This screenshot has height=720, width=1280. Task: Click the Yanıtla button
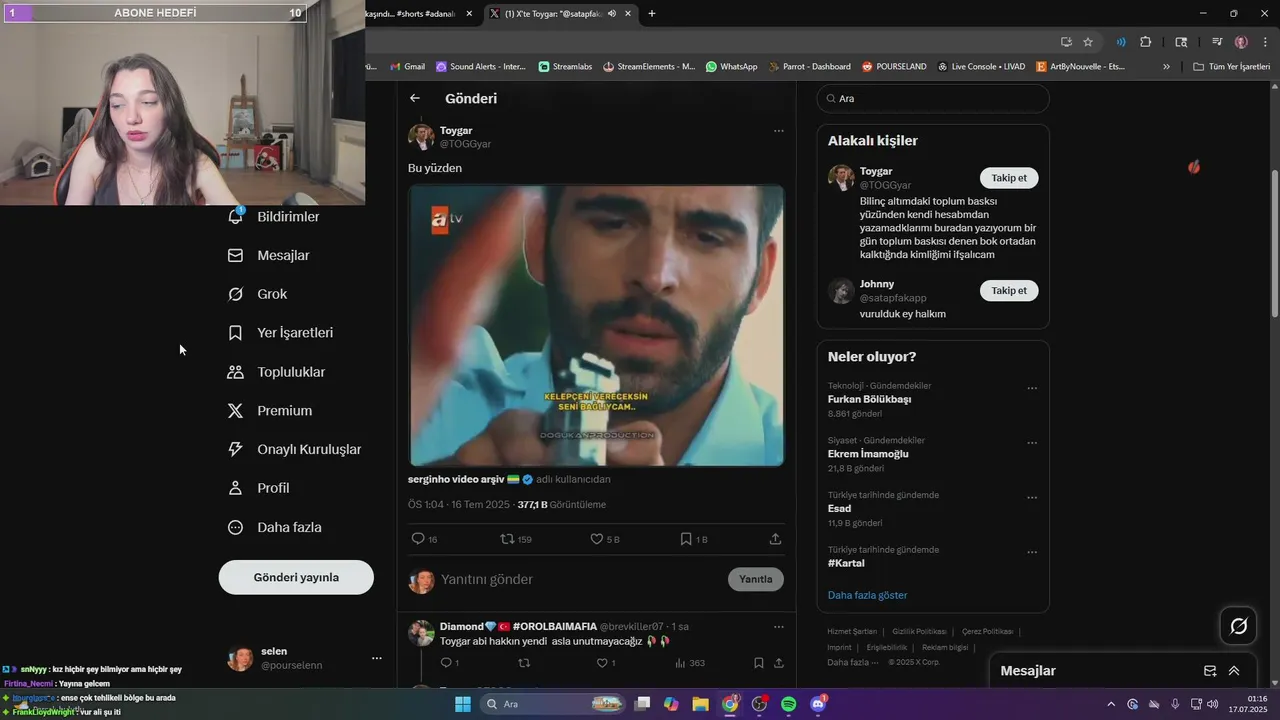point(756,579)
